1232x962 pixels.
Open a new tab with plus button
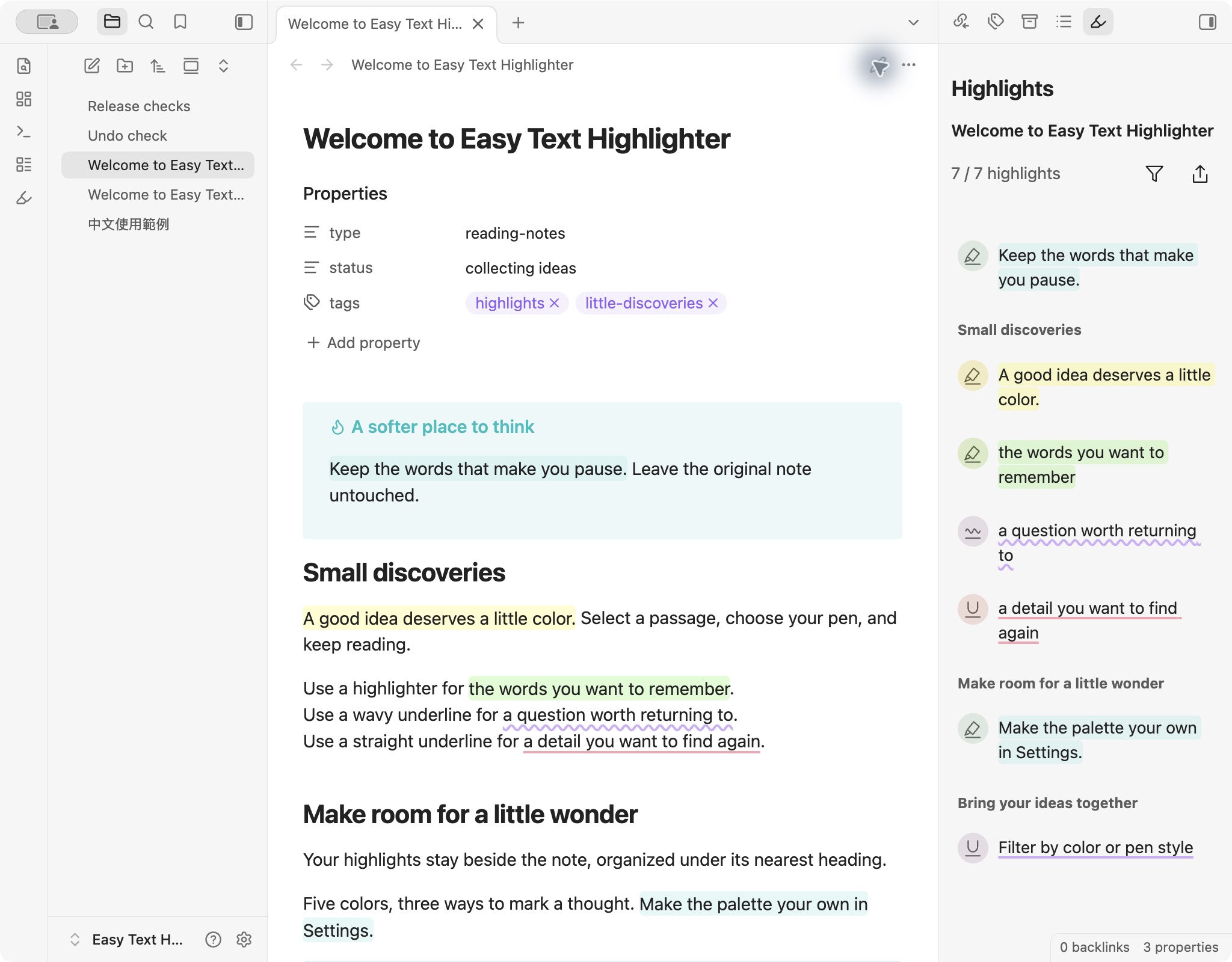pos(518,23)
